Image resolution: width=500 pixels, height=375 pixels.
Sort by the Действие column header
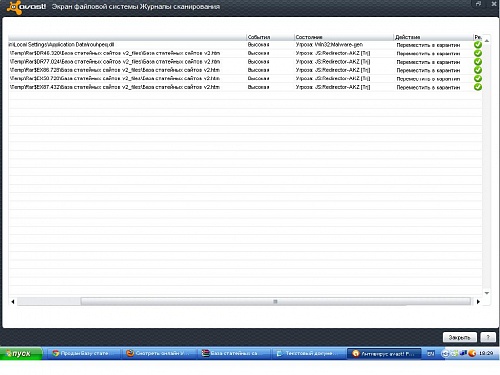click(433, 37)
